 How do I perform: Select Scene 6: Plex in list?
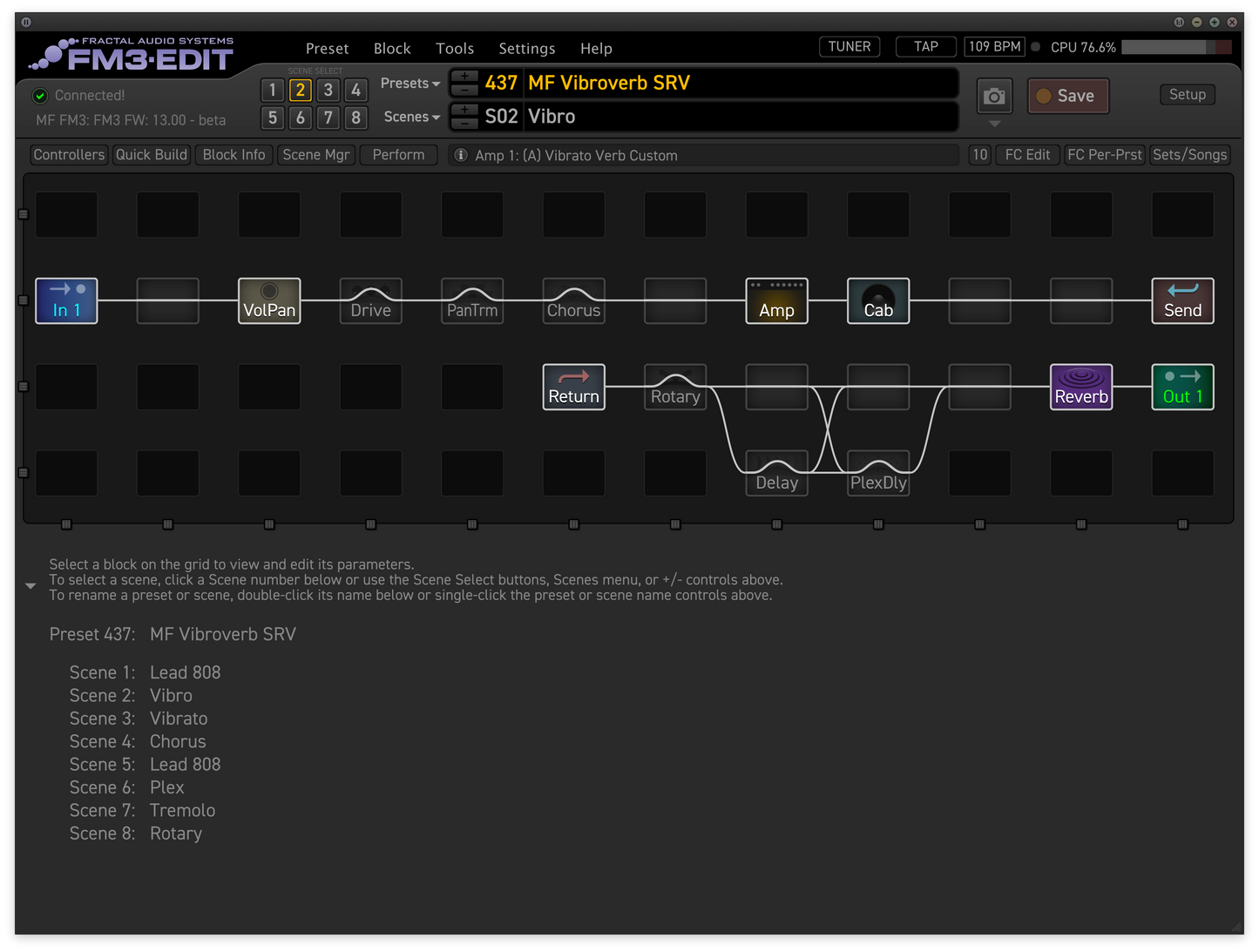pos(127,787)
